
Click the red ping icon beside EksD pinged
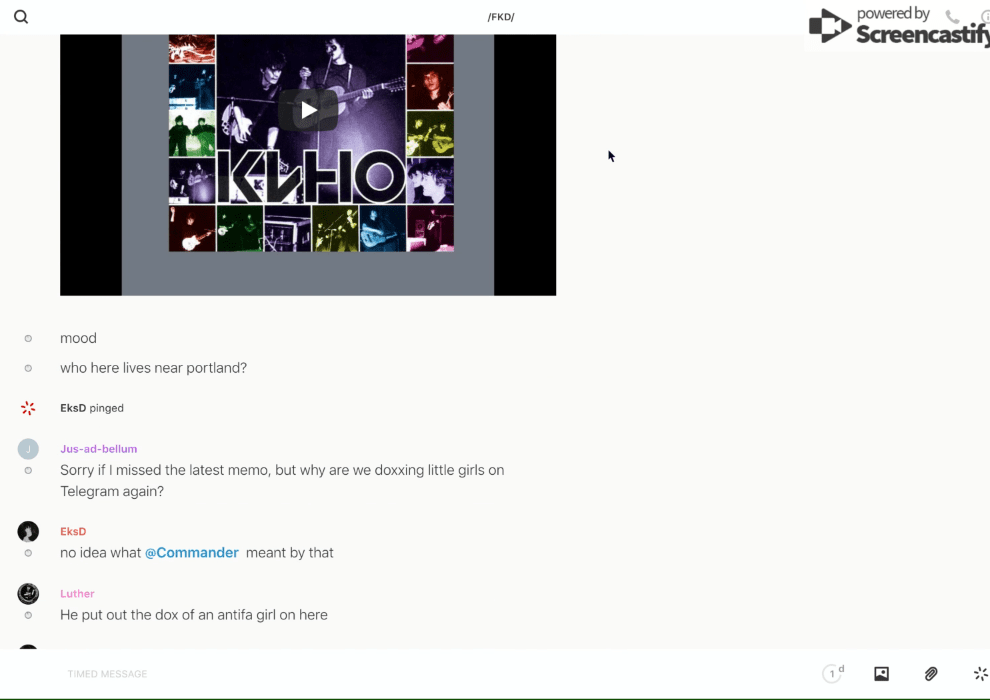pyautogui.click(x=28, y=408)
